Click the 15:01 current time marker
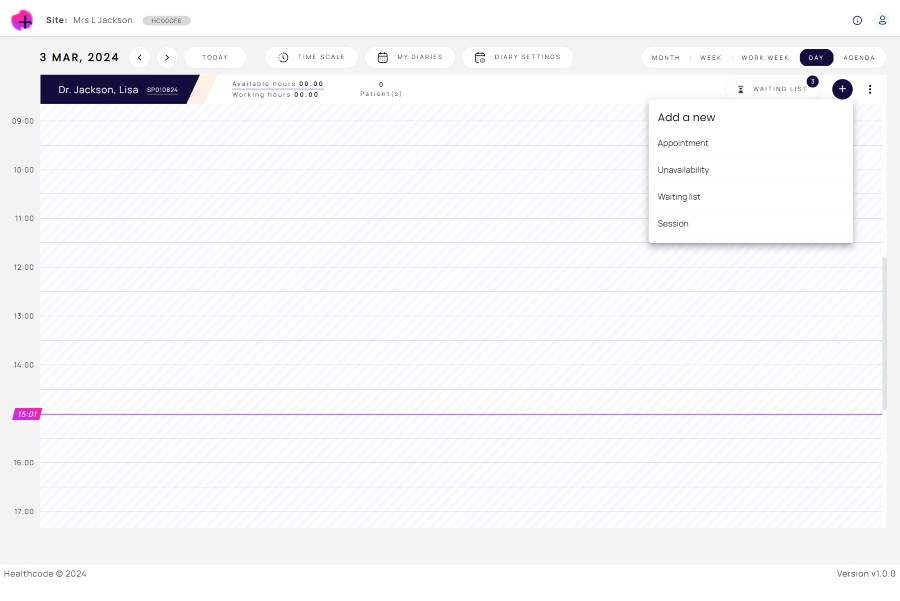The image size is (900, 601). tap(27, 413)
